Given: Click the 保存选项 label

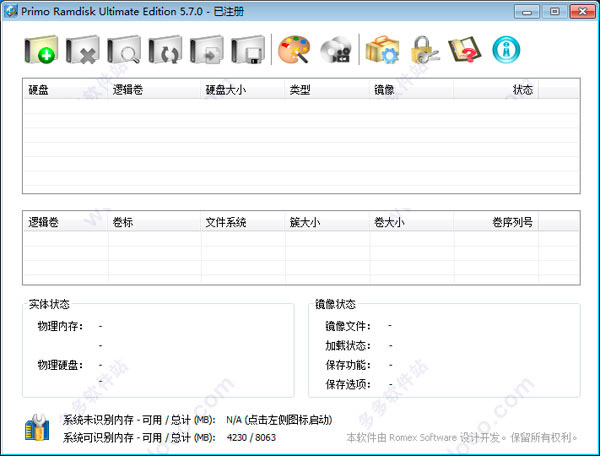Looking at the screenshot, I should [x=348, y=384].
